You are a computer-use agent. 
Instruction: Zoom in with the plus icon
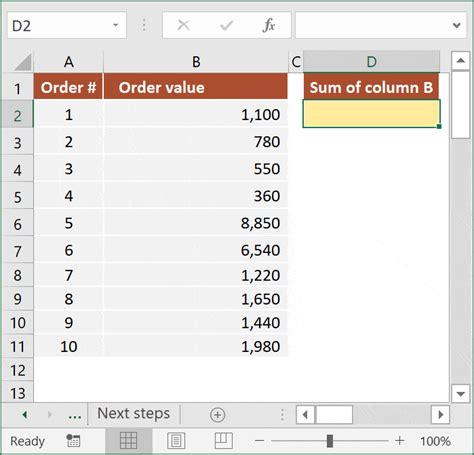coord(400,441)
